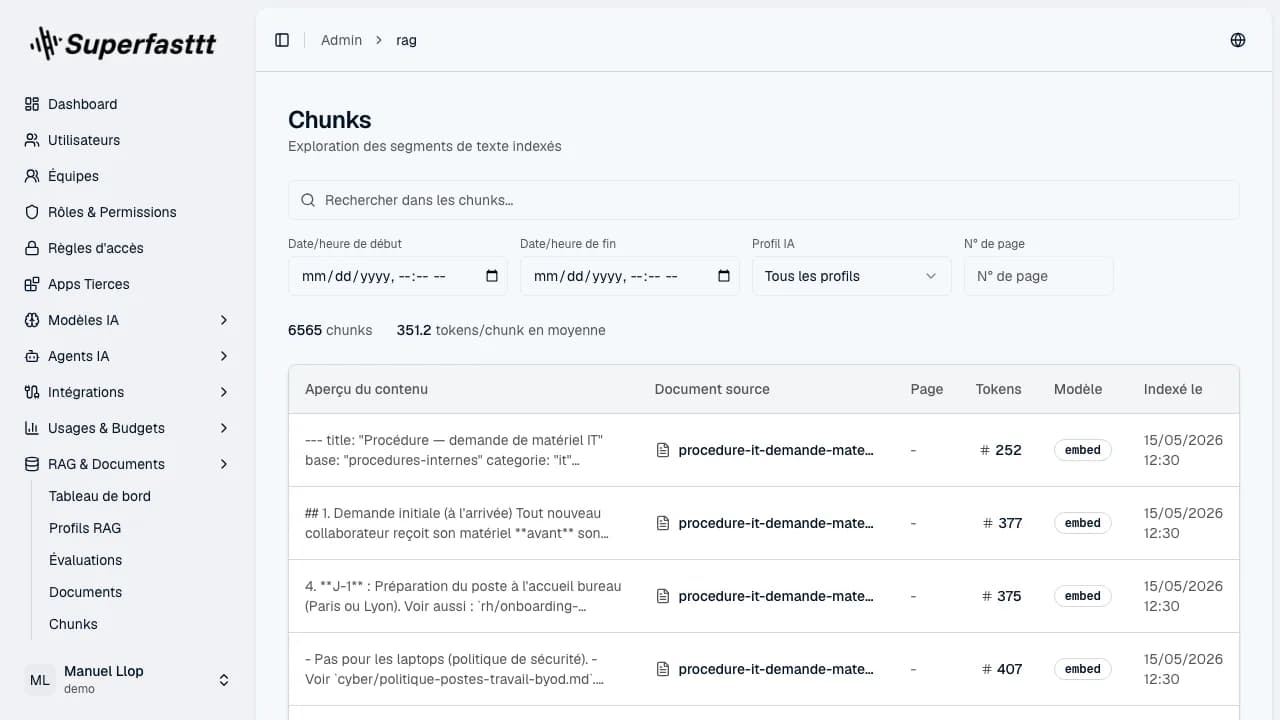Open Évaluations submenu item
The height and width of the screenshot is (720, 1280).
point(85,560)
